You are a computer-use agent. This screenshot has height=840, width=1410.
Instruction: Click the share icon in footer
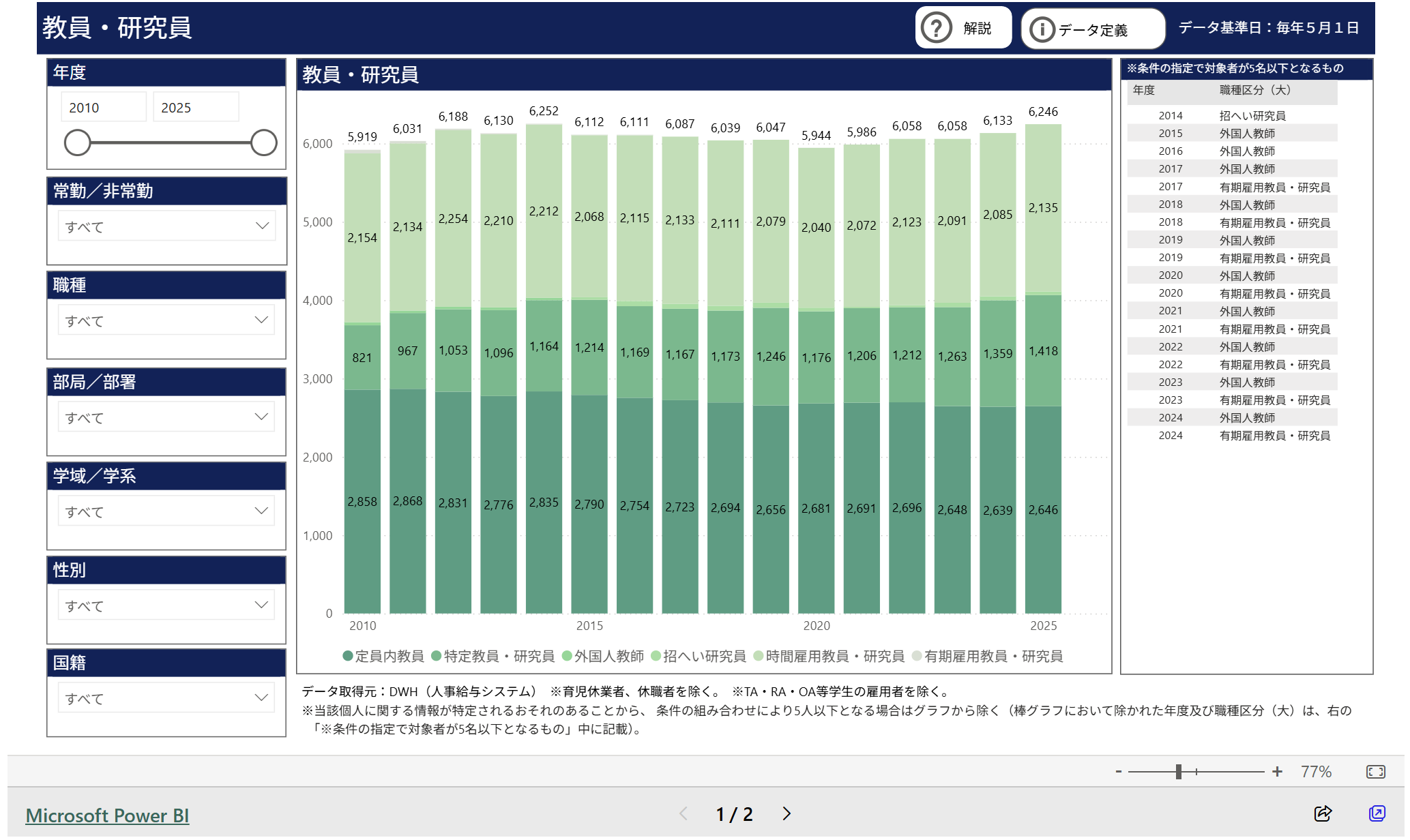click(1322, 813)
